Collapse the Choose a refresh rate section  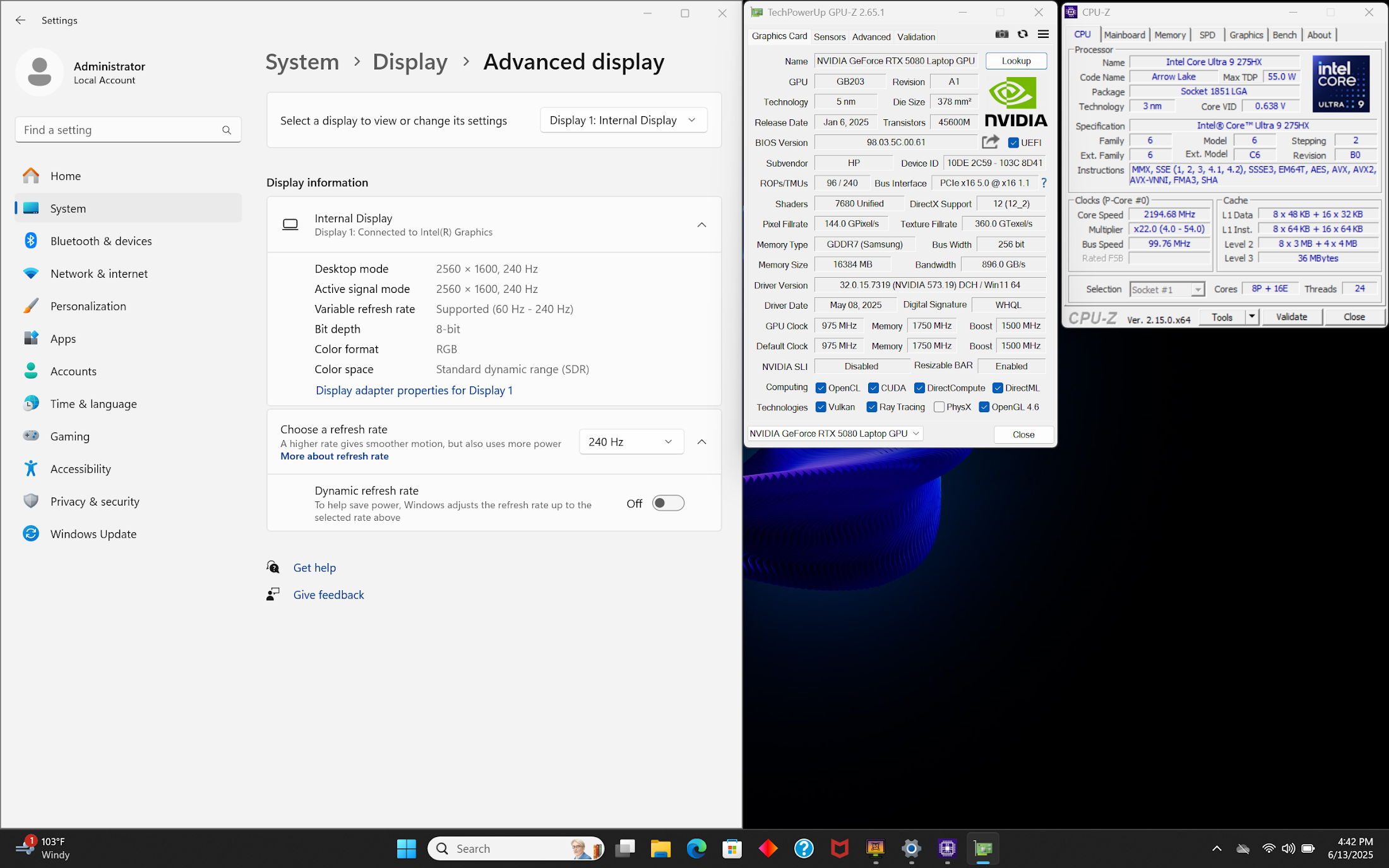point(701,442)
